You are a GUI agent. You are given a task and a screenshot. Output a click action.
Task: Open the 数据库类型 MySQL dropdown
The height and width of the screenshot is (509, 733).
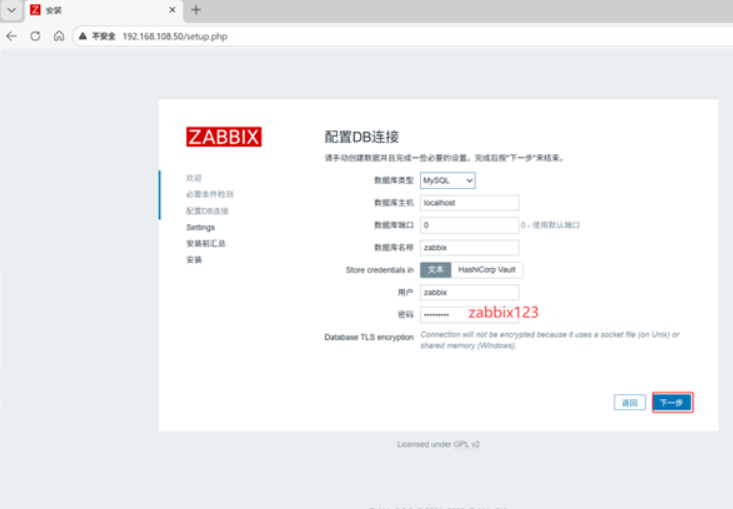448,180
